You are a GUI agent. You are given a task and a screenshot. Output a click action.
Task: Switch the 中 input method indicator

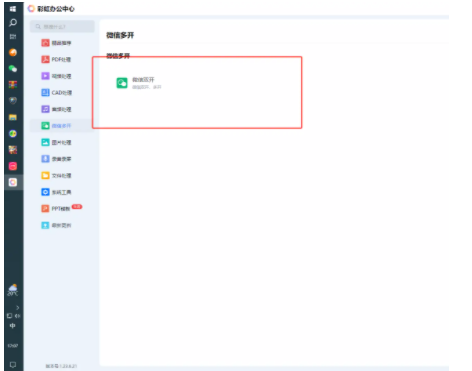click(13, 326)
